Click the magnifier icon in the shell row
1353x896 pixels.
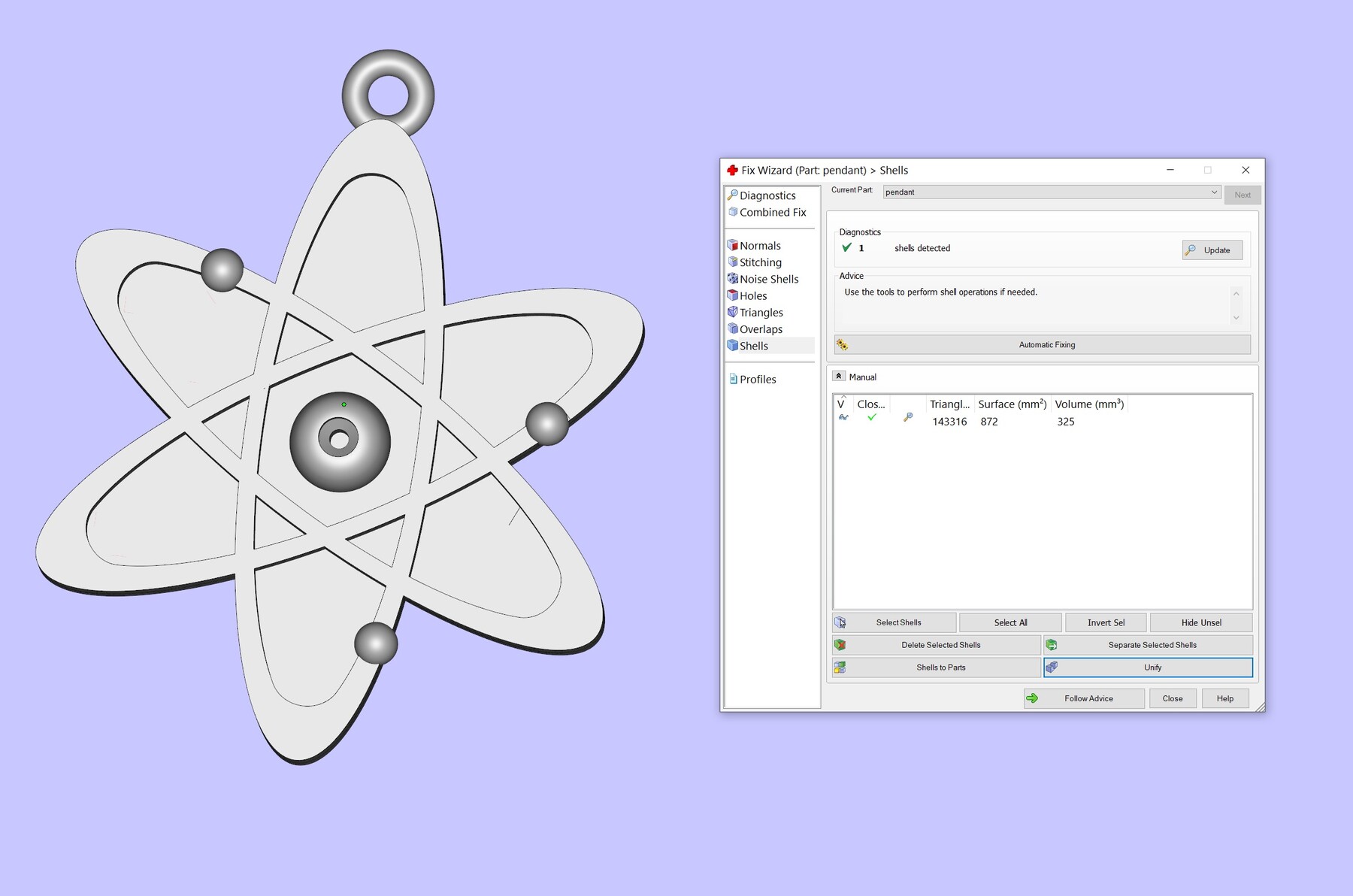pos(908,418)
